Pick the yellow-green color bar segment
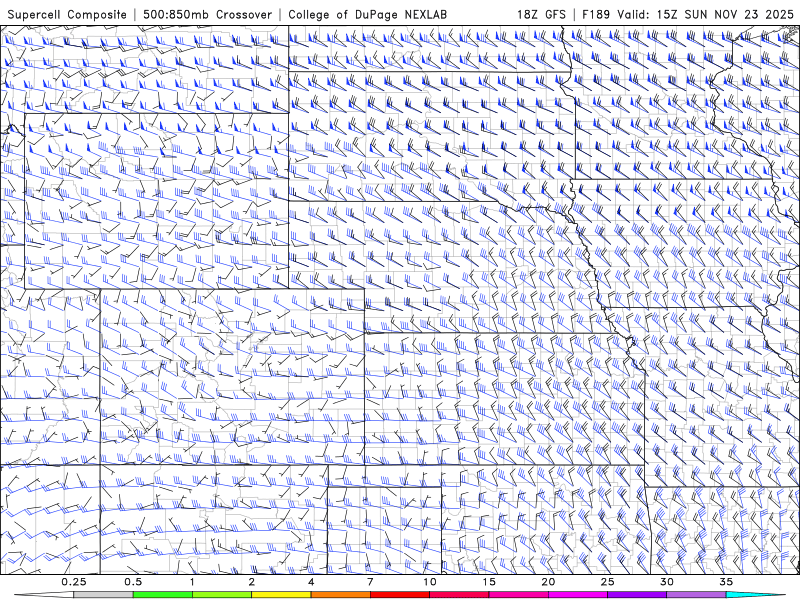800x600 pixels. point(222,595)
